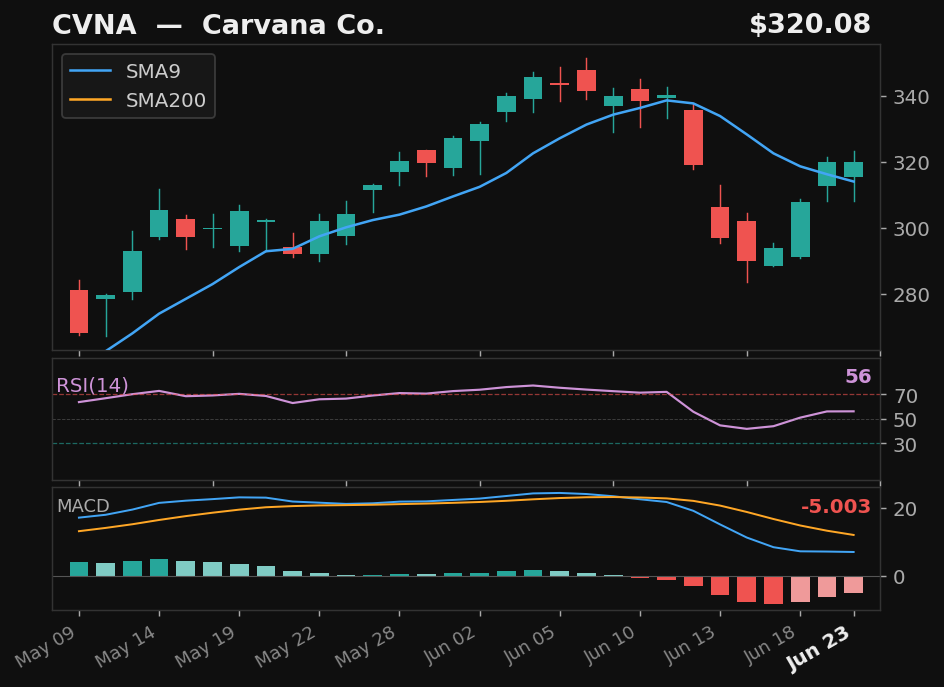Click the Jun 18 date label
Viewport: 944px width, 687px height.
tap(771, 644)
